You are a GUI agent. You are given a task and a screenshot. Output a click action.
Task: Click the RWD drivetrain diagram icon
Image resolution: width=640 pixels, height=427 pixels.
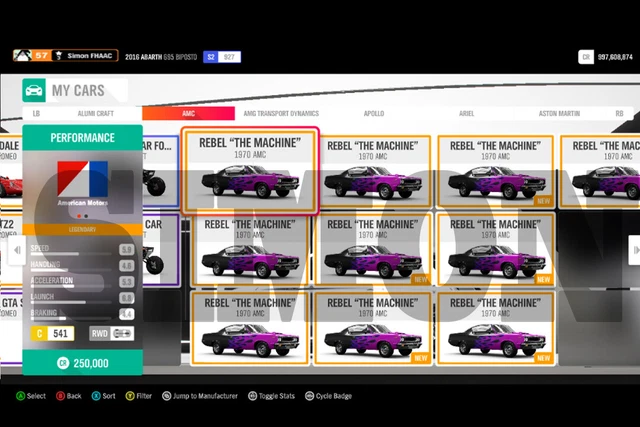tap(122, 334)
